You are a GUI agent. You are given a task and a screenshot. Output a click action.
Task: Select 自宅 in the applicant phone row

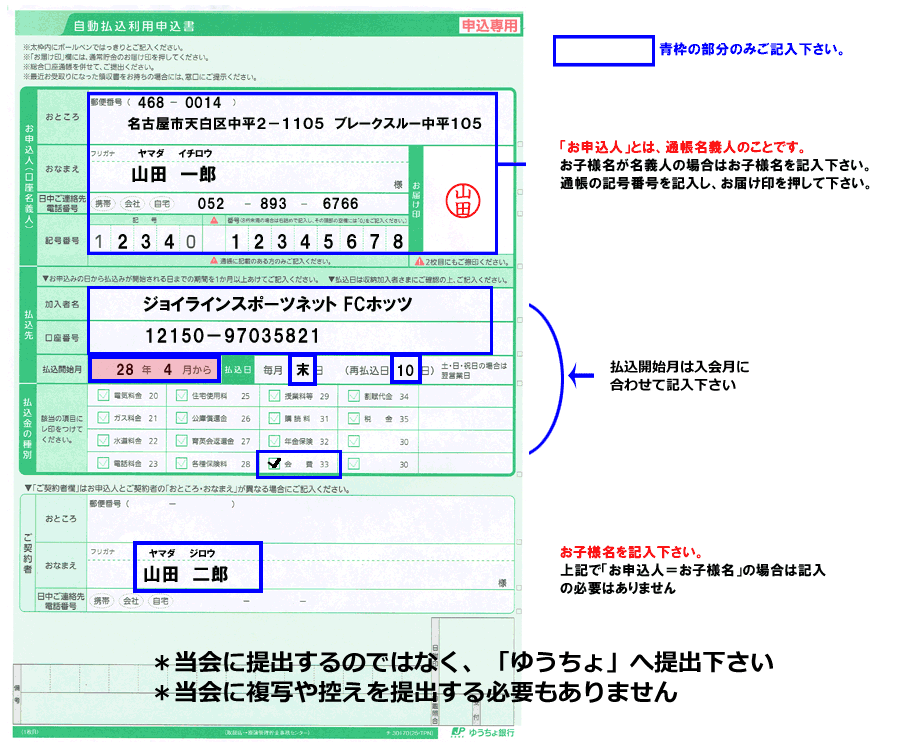coord(162,204)
